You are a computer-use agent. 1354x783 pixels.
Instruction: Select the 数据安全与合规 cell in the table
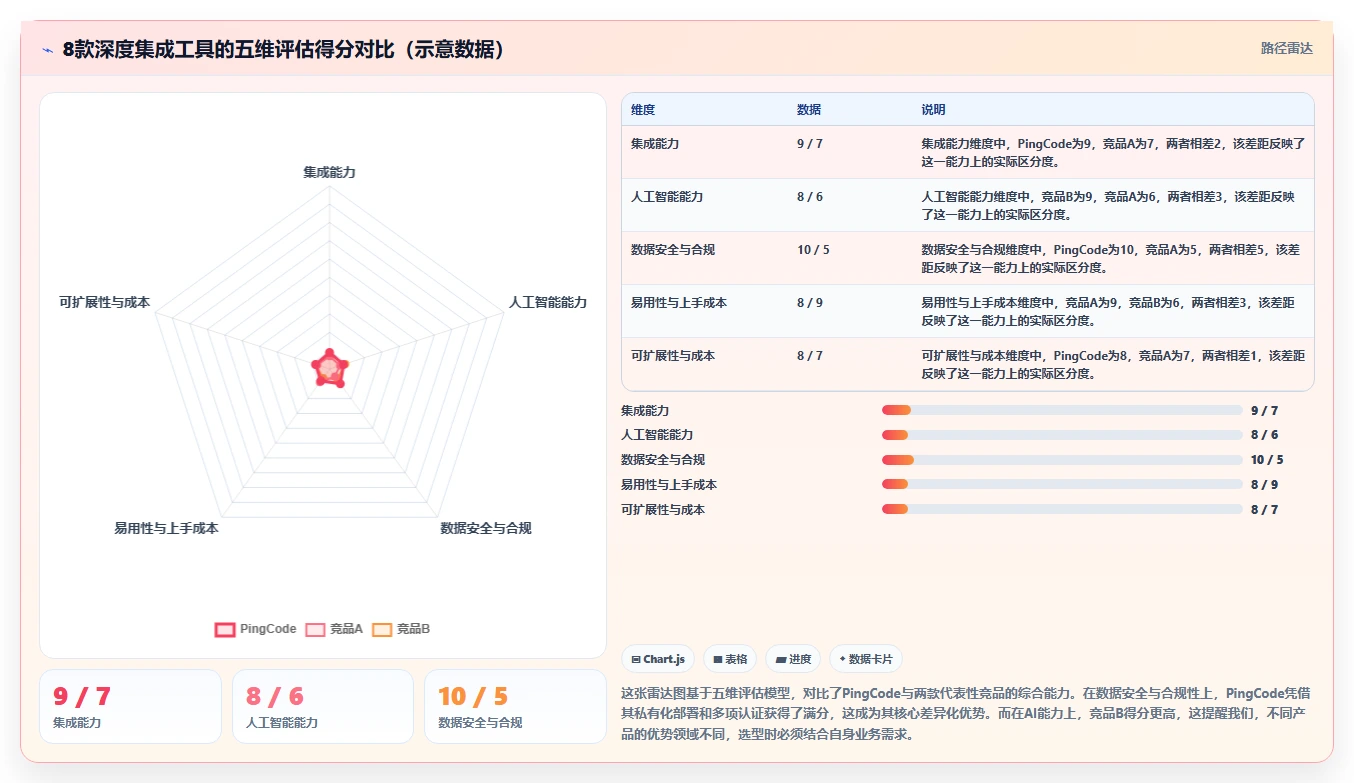tap(673, 250)
